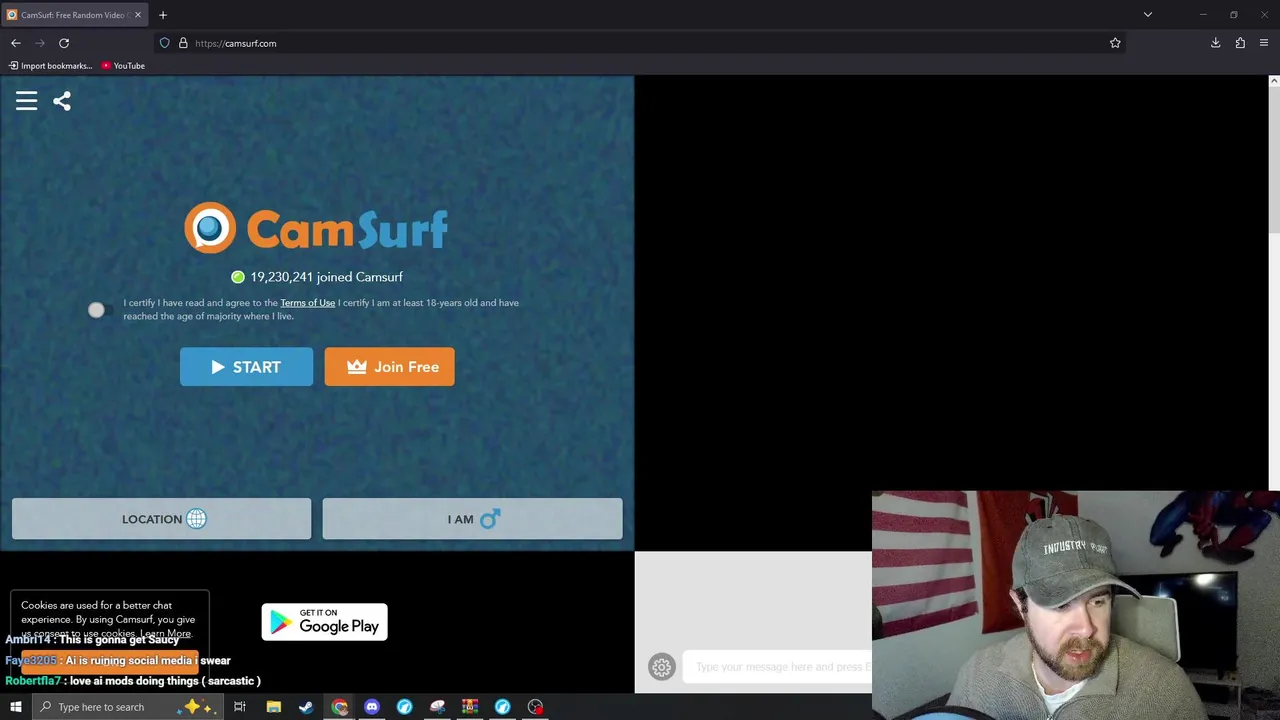The height and width of the screenshot is (720, 1280).
Task: Open the browser application menu
Action: click(1264, 43)
